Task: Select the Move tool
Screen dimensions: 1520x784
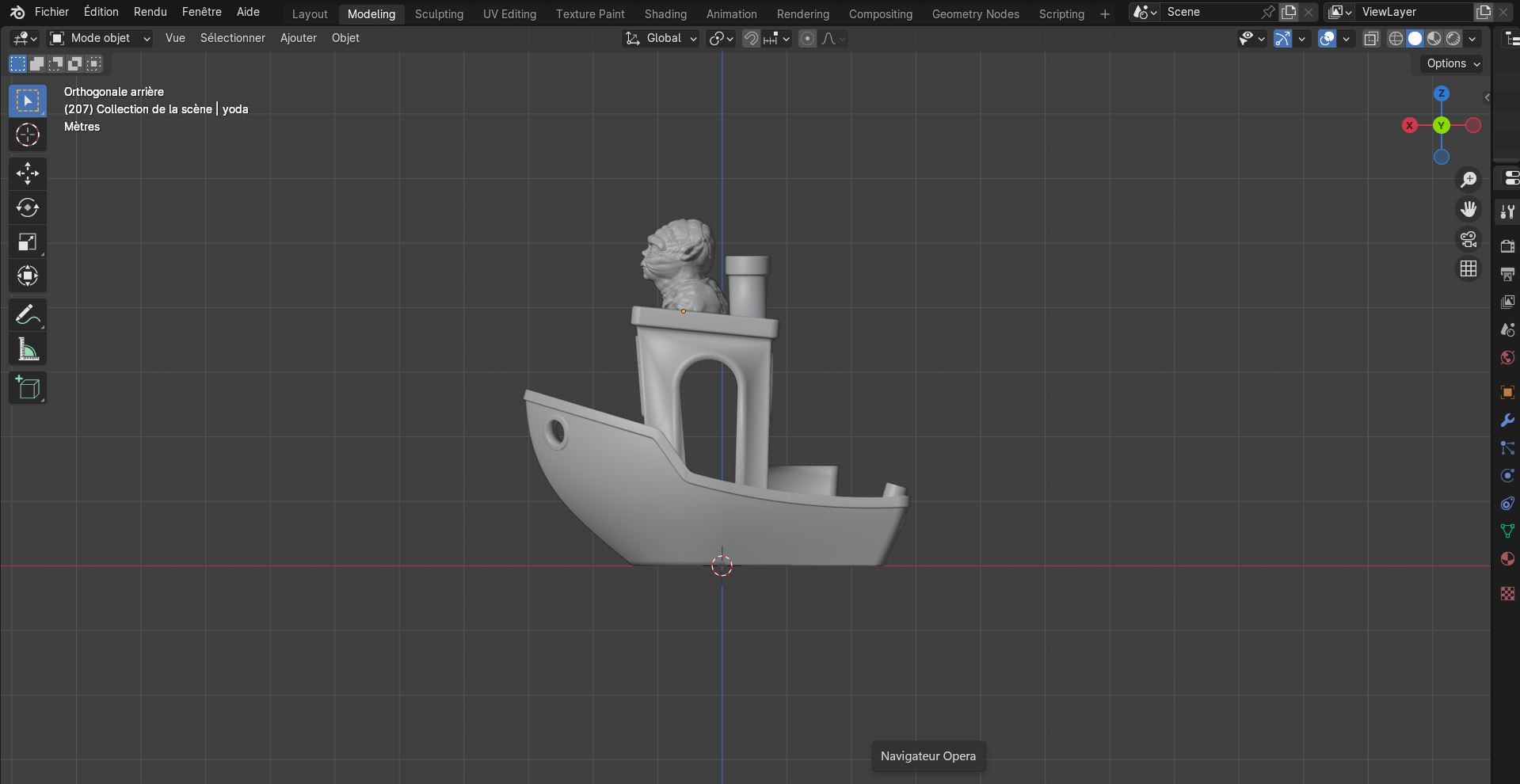Action: pyautogui.click(x=28, y=173)
